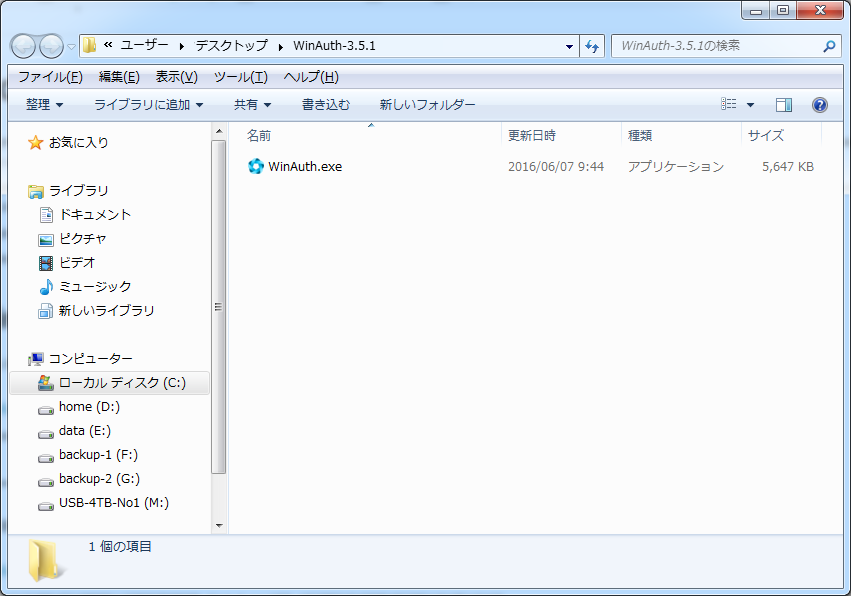Click the ビデオ filmstrip icon
The image size is (851, 596).
coord(46,263)
